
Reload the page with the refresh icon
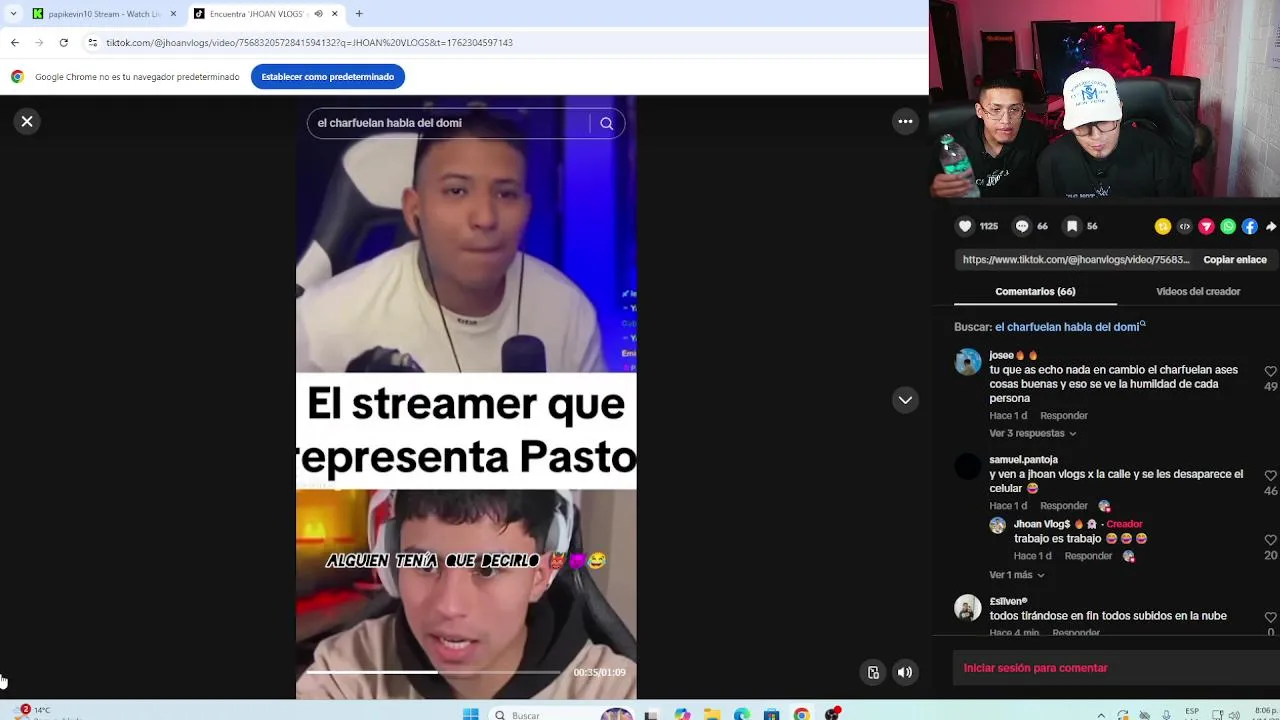(x=63, y=43)
